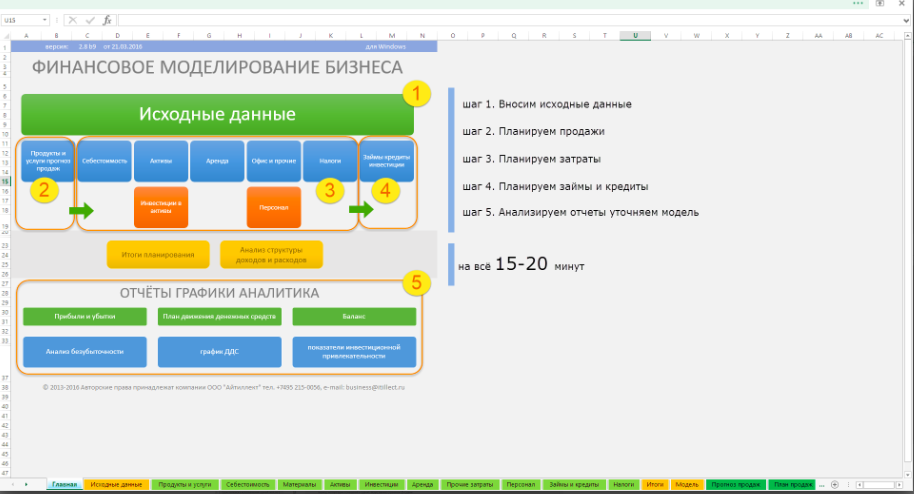Viewport: 914px width, 494px height.
Task: Click the Ribbon Display Options icon
Action: tap(880, 4)
